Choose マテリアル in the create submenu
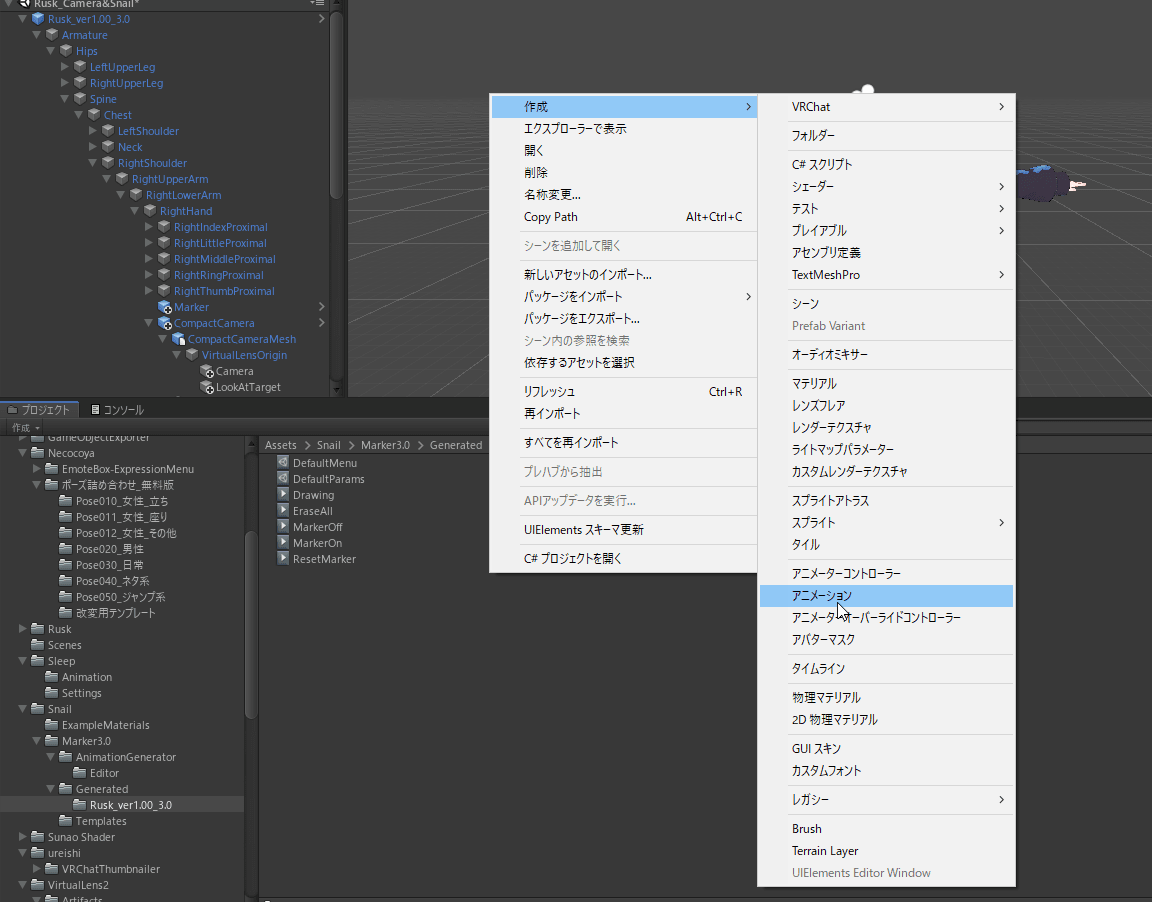The width and height of the screenshot is (1152, 902). (814, 384)
